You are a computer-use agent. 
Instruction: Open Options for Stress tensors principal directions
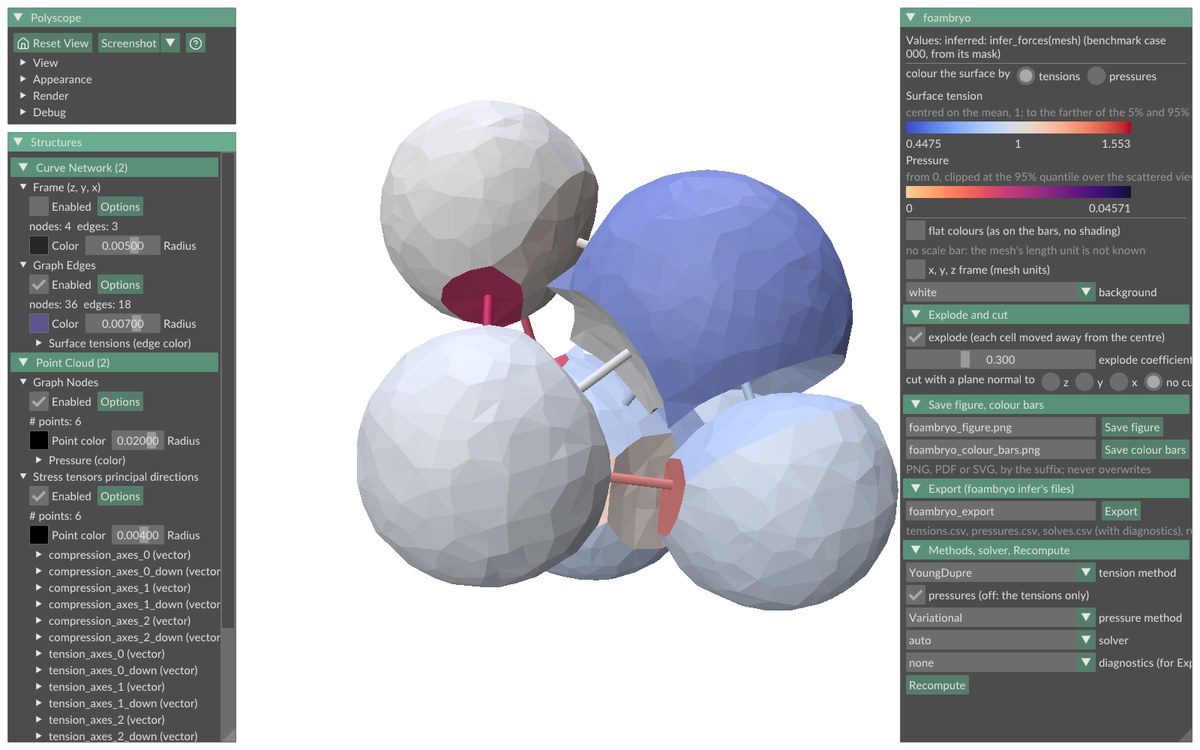coord(120,496)
